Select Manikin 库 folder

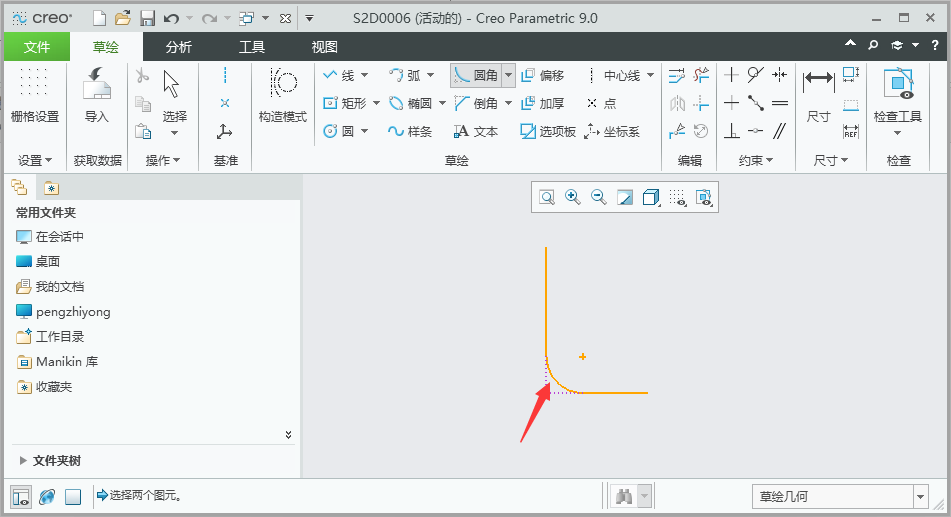[57, 362]
